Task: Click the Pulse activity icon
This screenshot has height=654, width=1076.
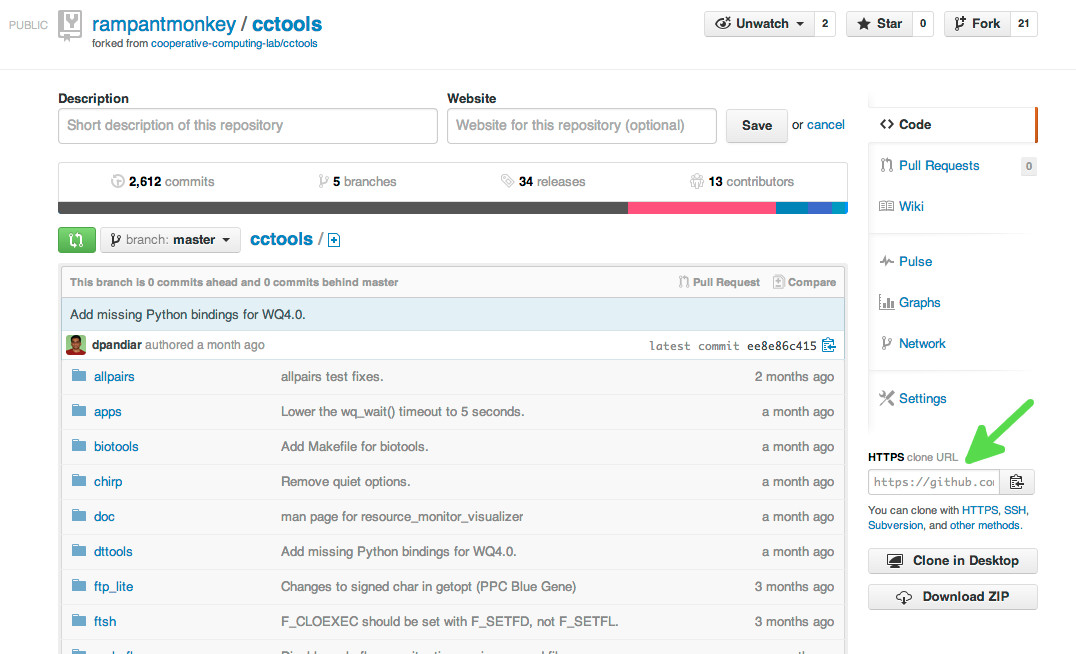Action: 887,261
